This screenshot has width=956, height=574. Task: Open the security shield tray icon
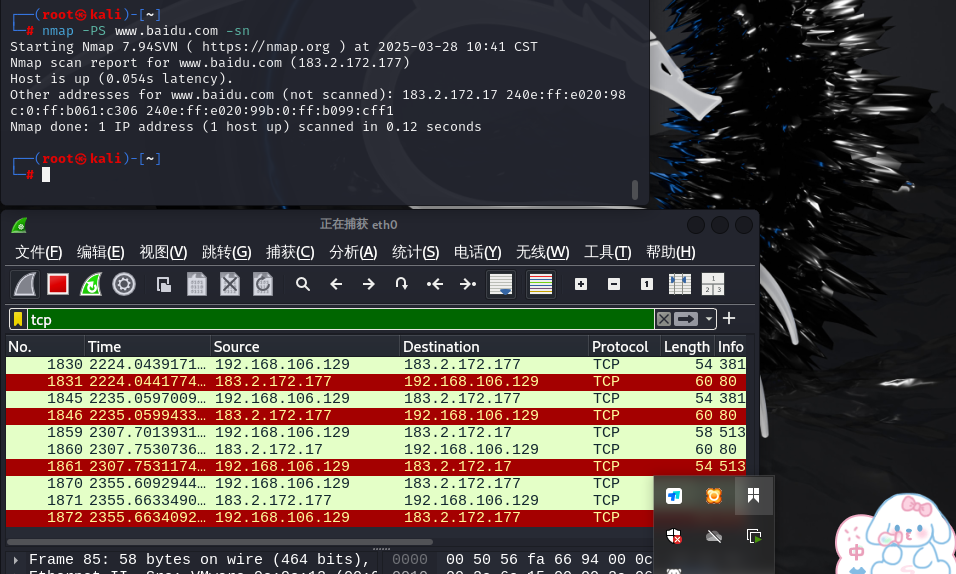click(x=674, y=536)
